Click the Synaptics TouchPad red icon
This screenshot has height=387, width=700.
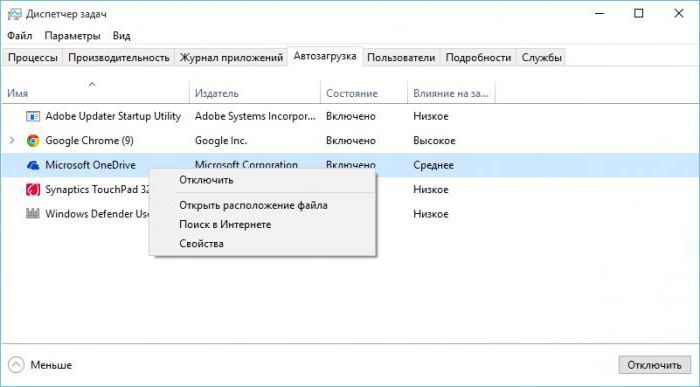pyautogui.click(x=33, y=190)
